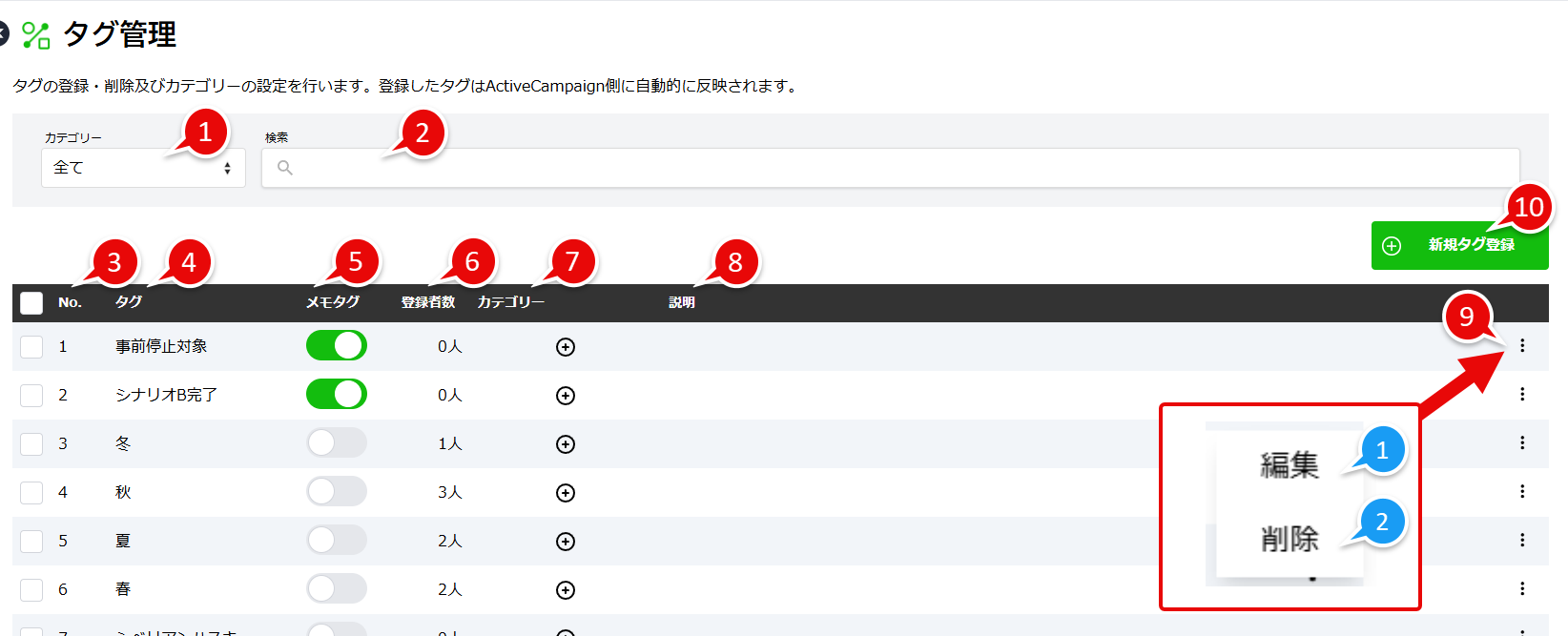This screenshot has width=1568, height=636.
Task: Open three-dot menu for 春 row
Action: point(1522,588)
